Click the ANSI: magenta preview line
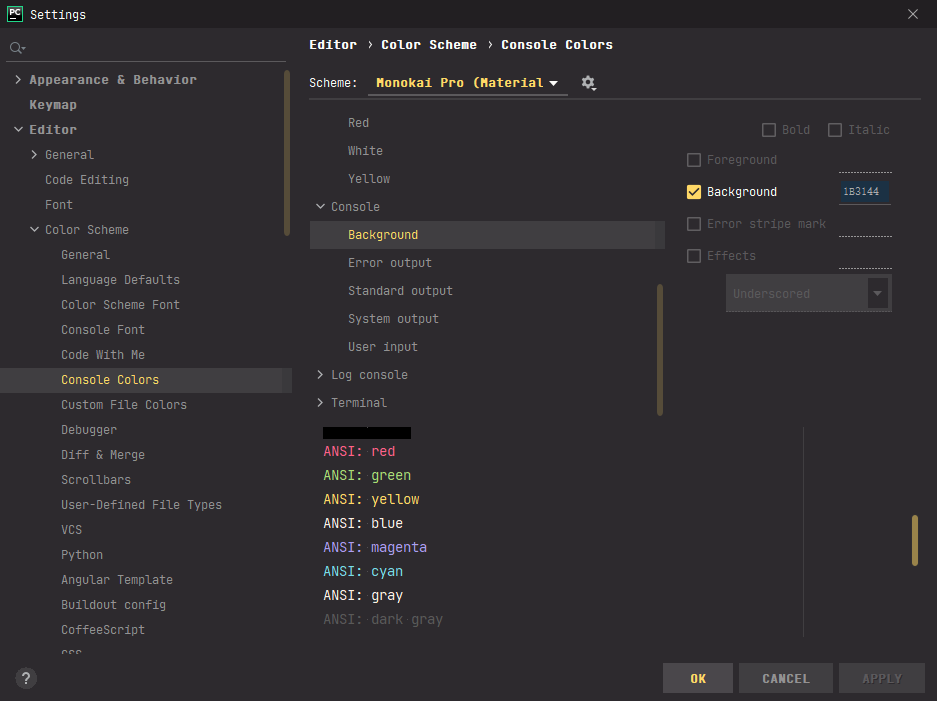This screenshot has height=701, width=937. click(x=375, y=547)
